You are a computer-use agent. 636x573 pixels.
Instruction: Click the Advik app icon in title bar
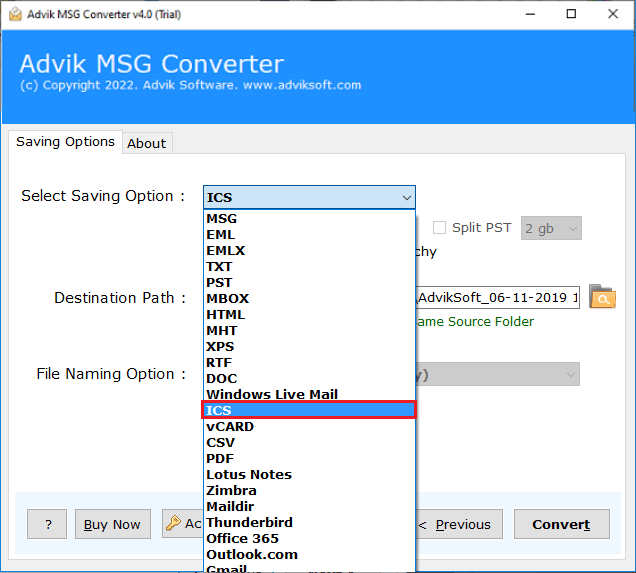15,14
